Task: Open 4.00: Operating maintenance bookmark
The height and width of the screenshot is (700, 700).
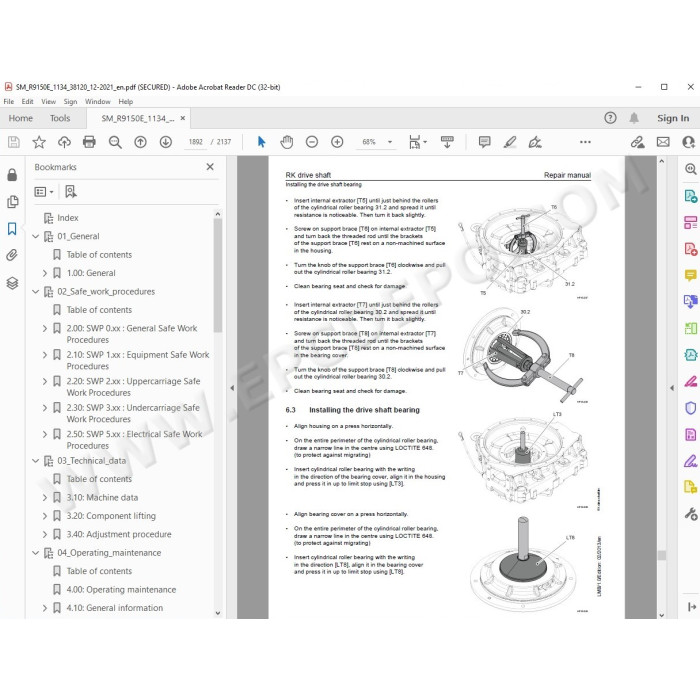Action: (121, 590)
